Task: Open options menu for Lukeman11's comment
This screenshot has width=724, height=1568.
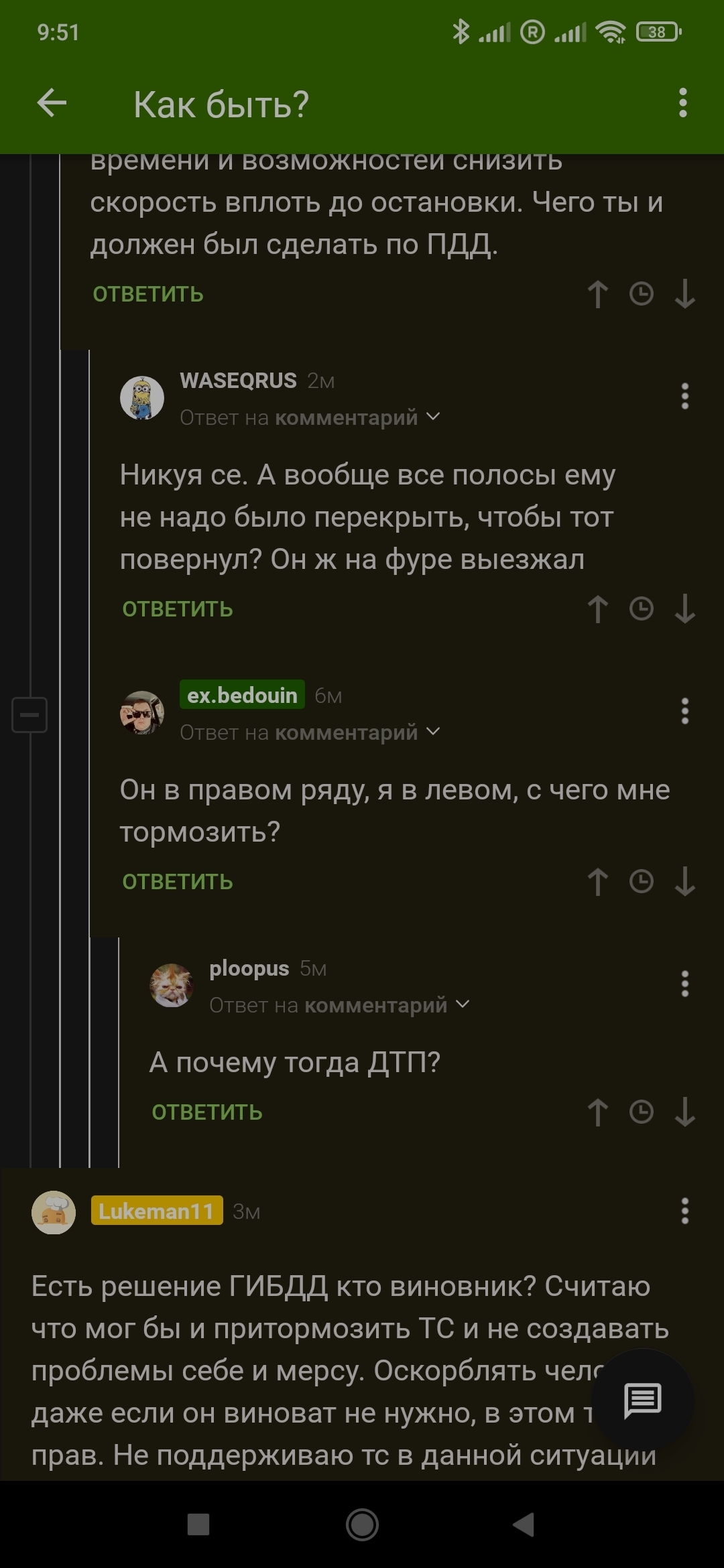Action: pyautogui.click(x=684, y=1211)
